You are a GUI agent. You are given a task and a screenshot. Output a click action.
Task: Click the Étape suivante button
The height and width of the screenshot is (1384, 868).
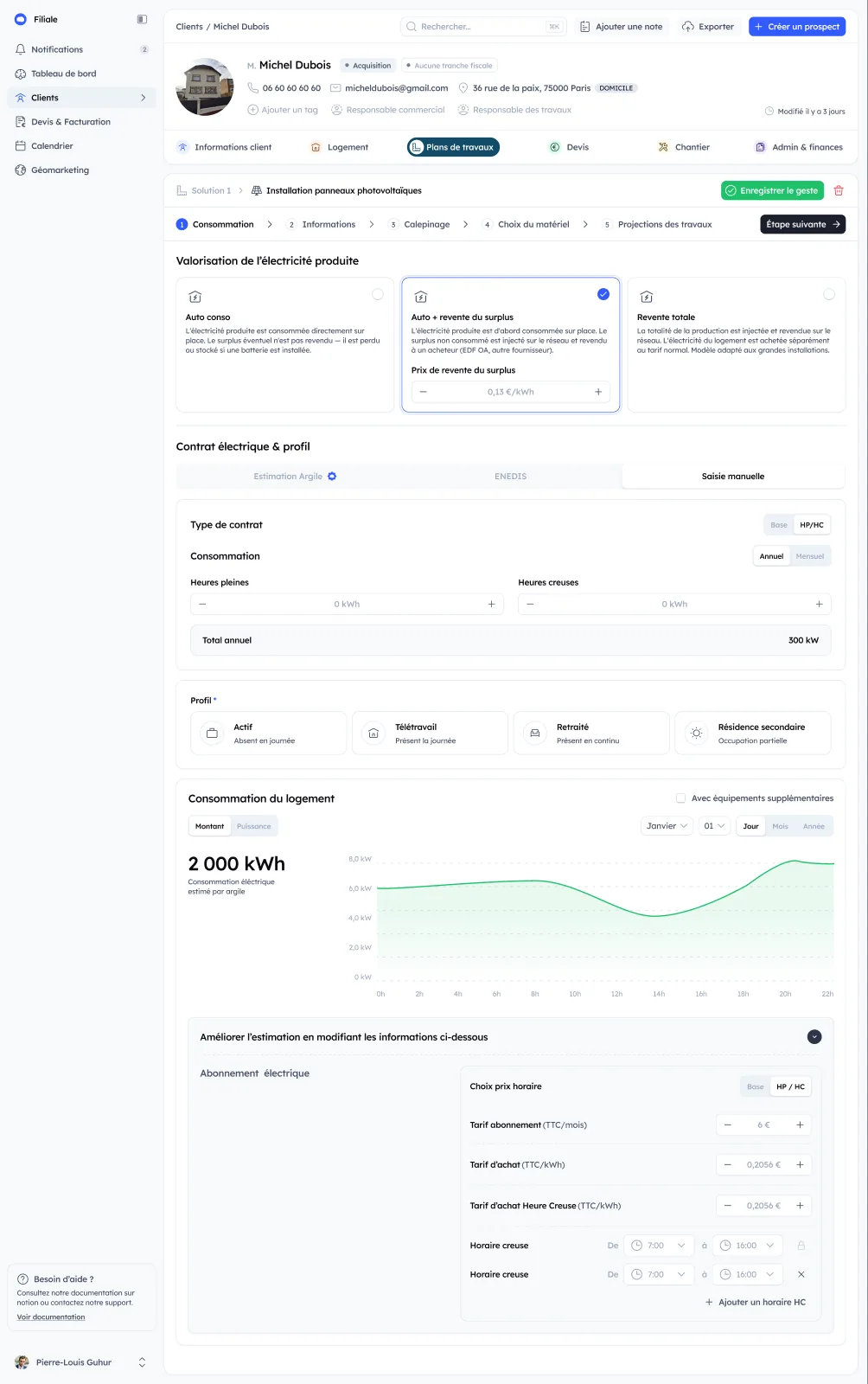803,224
